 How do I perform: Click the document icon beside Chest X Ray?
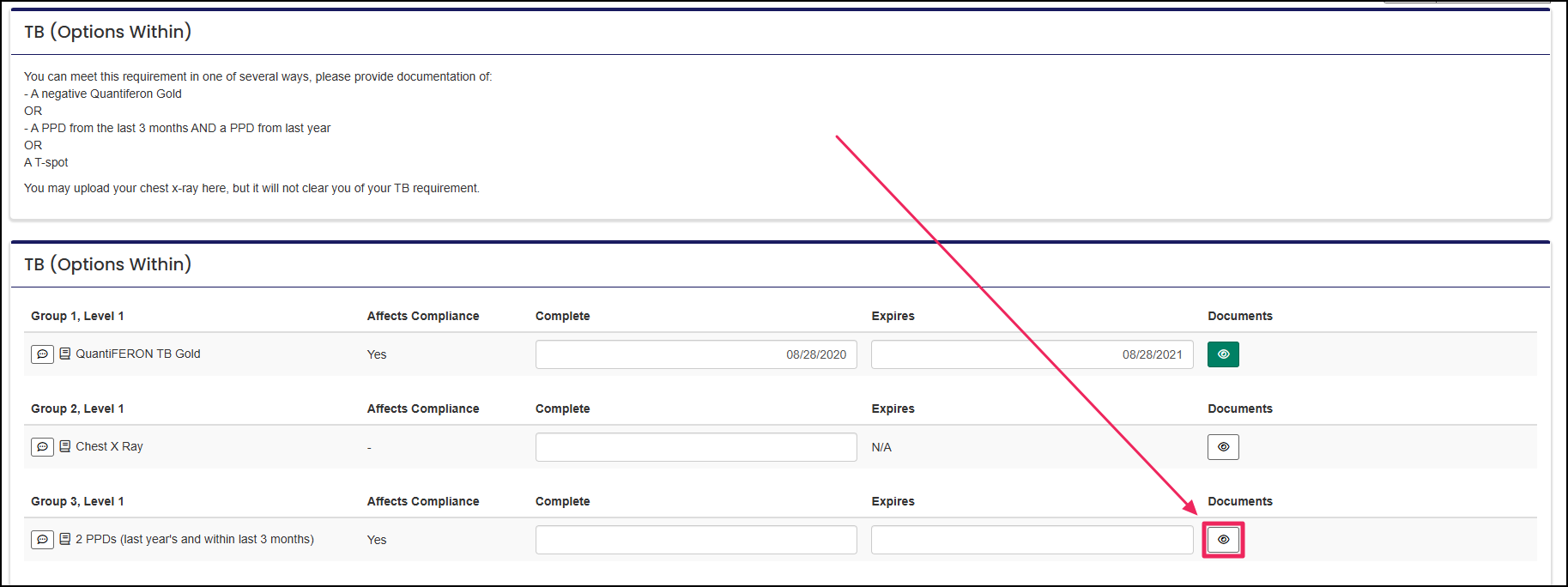click(x=65, y=446)
